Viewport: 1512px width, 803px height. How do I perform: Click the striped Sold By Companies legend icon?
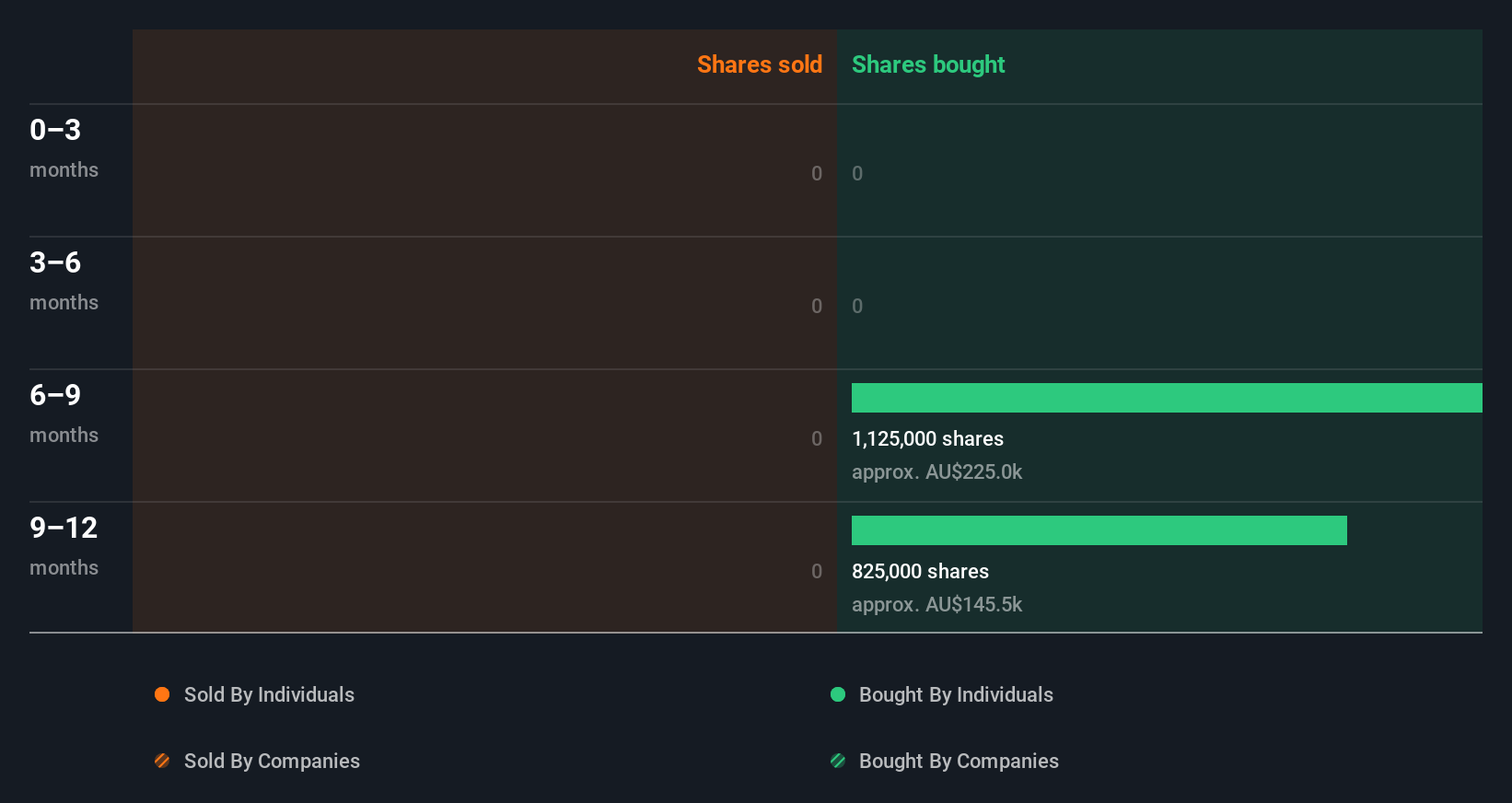click(x=162, y=761)
